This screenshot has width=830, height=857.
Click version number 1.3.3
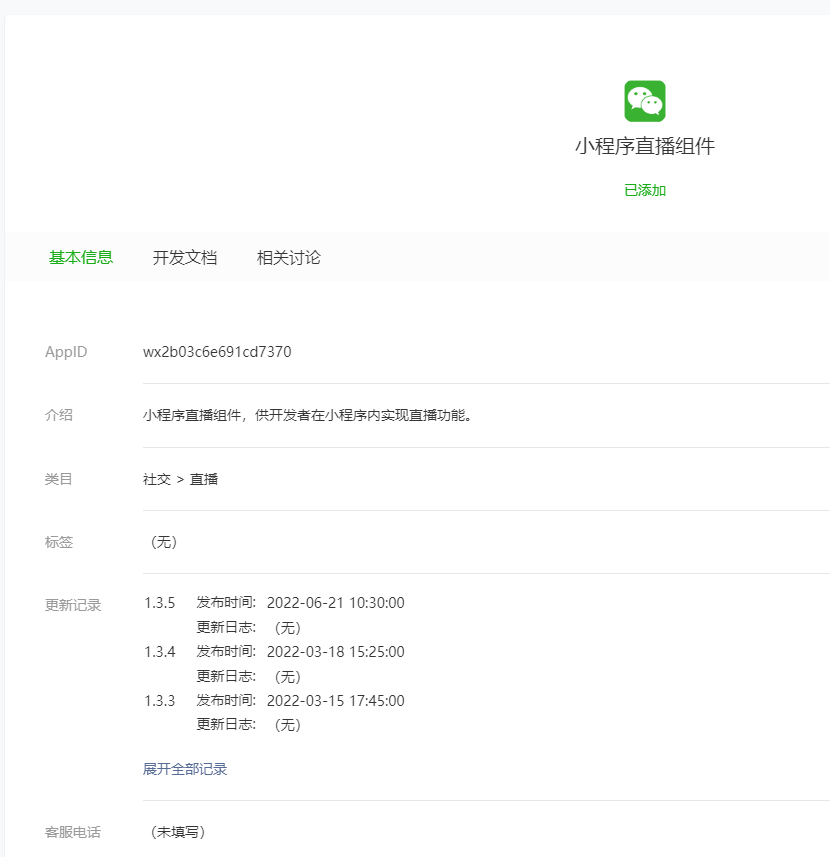(x=160, y=701)
